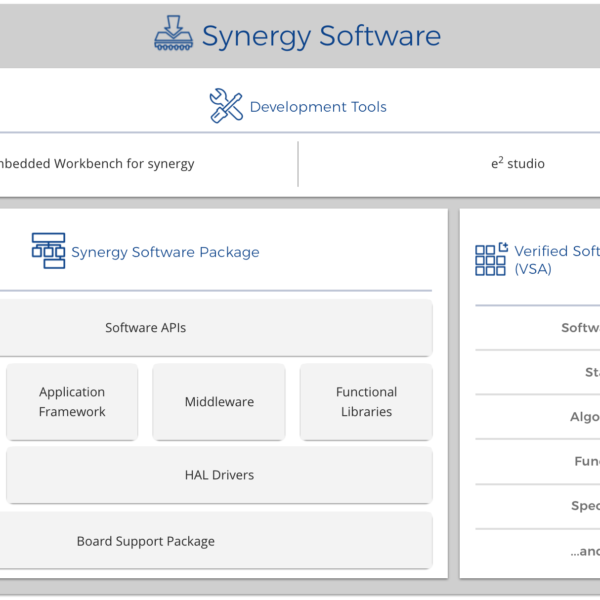
Task: Click the VSA row starting with "Func"
Action: coord(586,461)
